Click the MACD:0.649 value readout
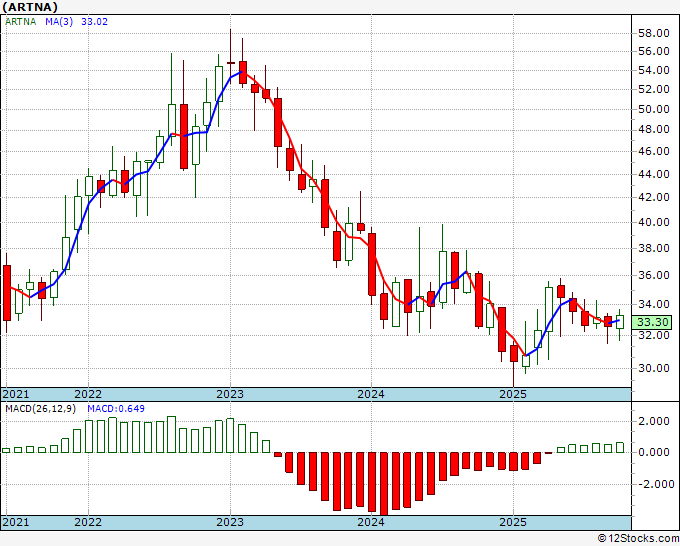Viewport: 680px width, 546px height. [x=116, y=409]
